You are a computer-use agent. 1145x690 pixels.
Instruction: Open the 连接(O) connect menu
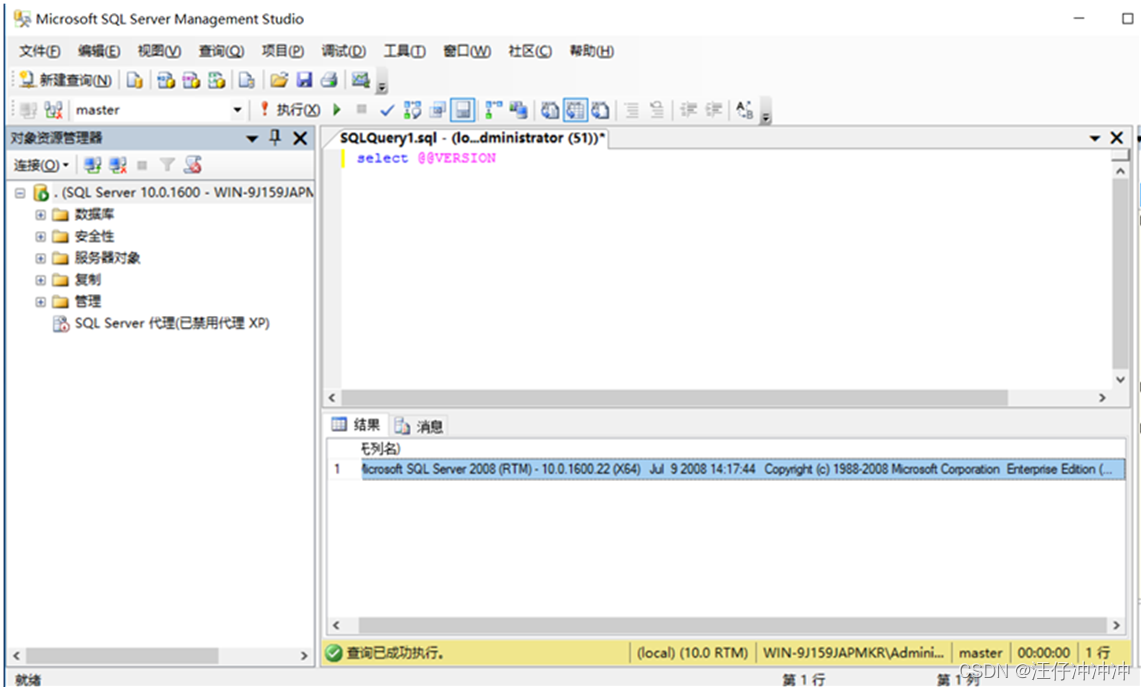pos(38,165)
